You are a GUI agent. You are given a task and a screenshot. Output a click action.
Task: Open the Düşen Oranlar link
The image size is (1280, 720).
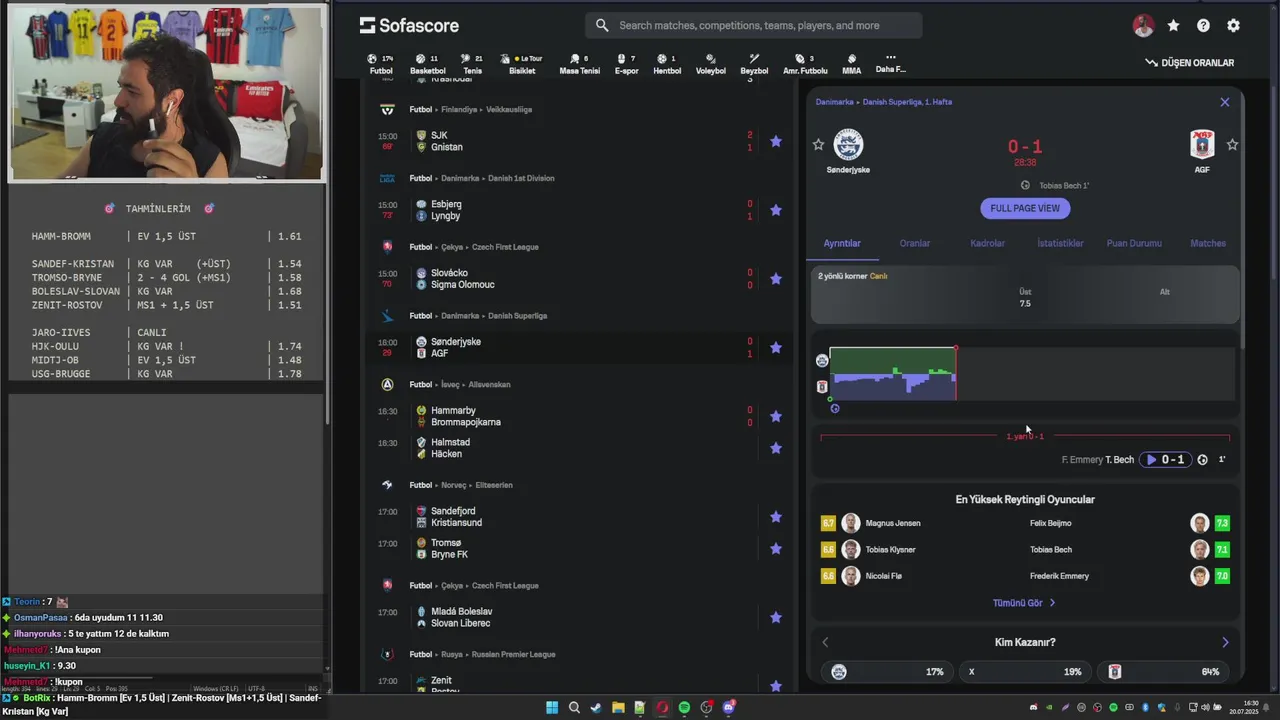click(x=1190, y=63)
